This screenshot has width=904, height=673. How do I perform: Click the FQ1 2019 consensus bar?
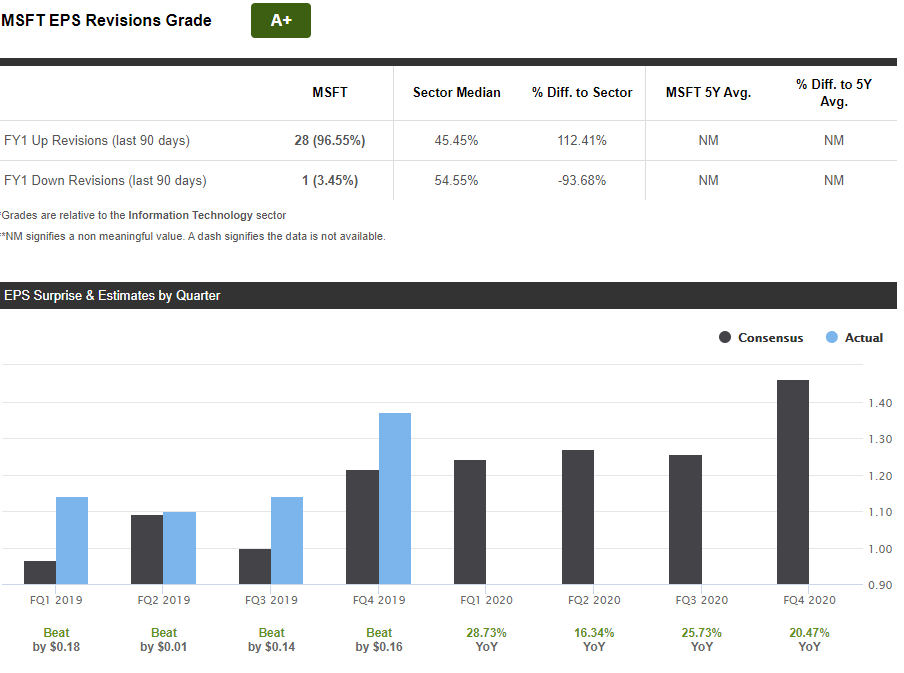(x=40, y=573)
